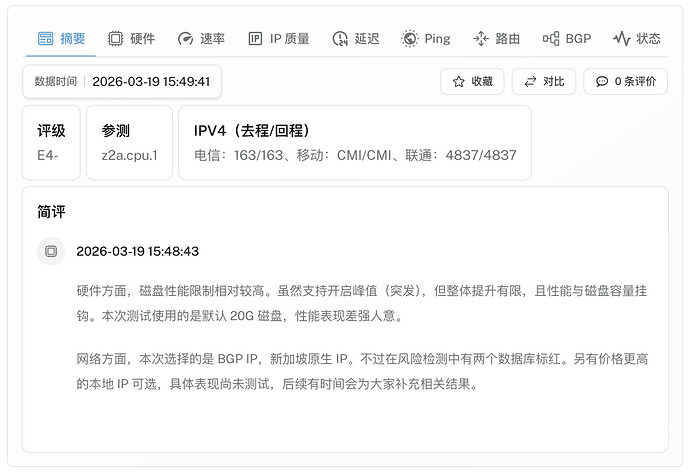Click the 对比 compare button
690x472 pixels.
(x=544, y=81)
